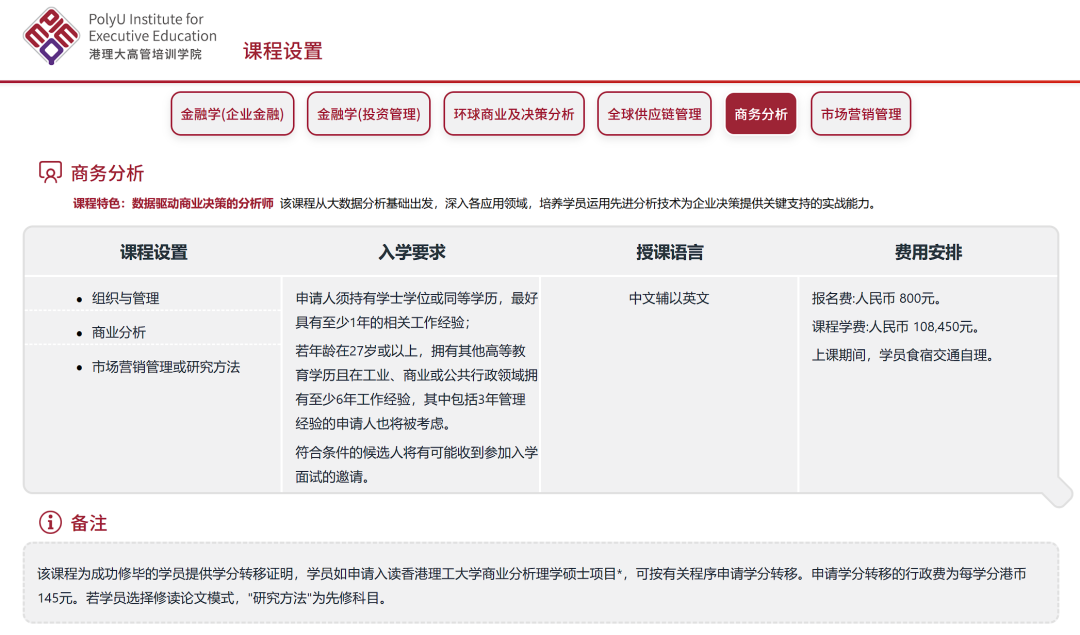Switch to 全球供应链管理 tab

tap(654, 114)
